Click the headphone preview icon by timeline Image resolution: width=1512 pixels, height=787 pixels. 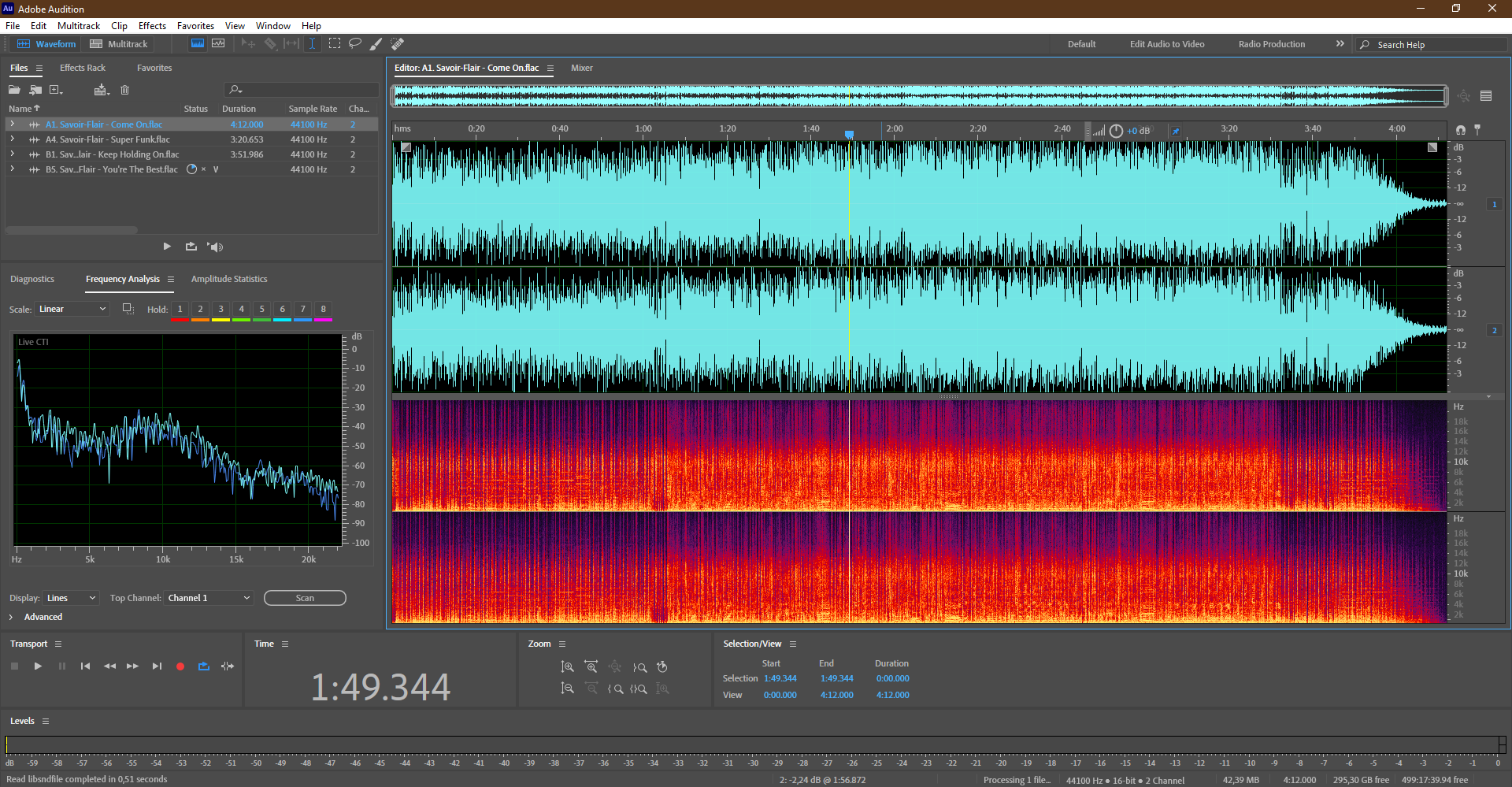tap(1461, 129)
